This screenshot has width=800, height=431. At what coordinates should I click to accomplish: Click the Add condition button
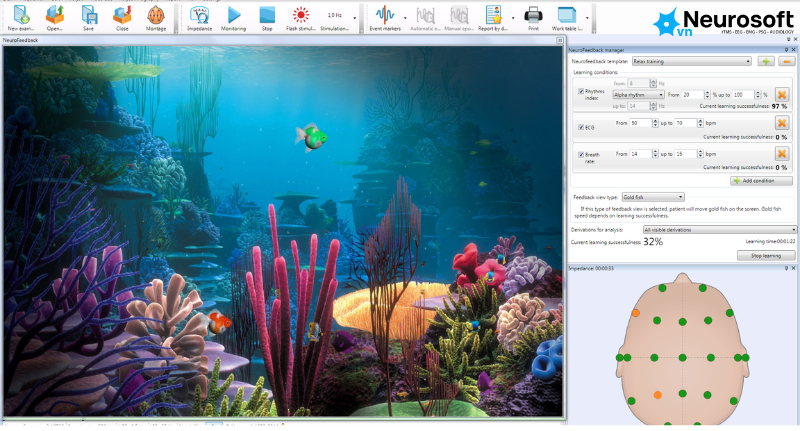pos(761,181)
